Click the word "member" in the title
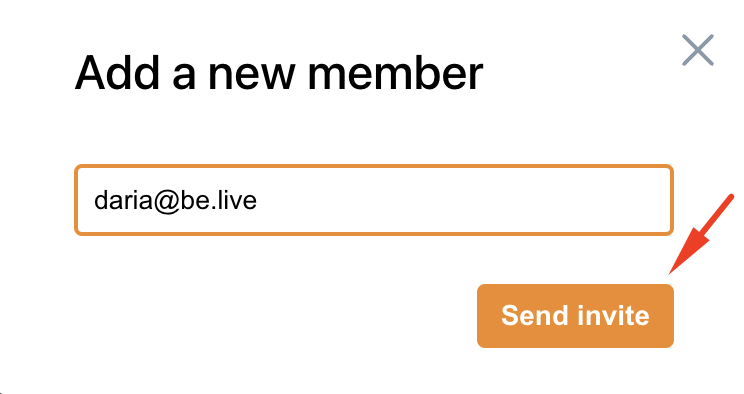 (x=395, y=73)
